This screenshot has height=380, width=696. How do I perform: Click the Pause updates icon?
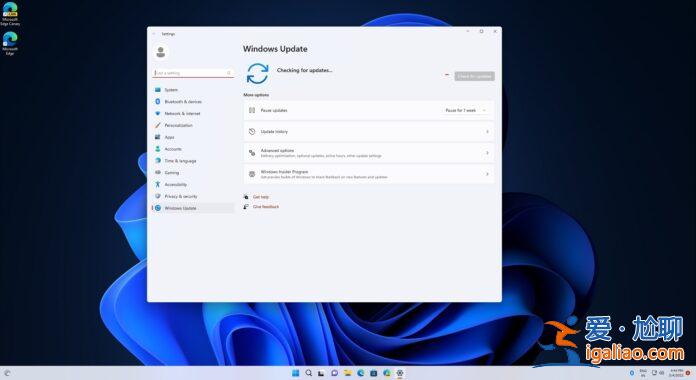[252, 110]
